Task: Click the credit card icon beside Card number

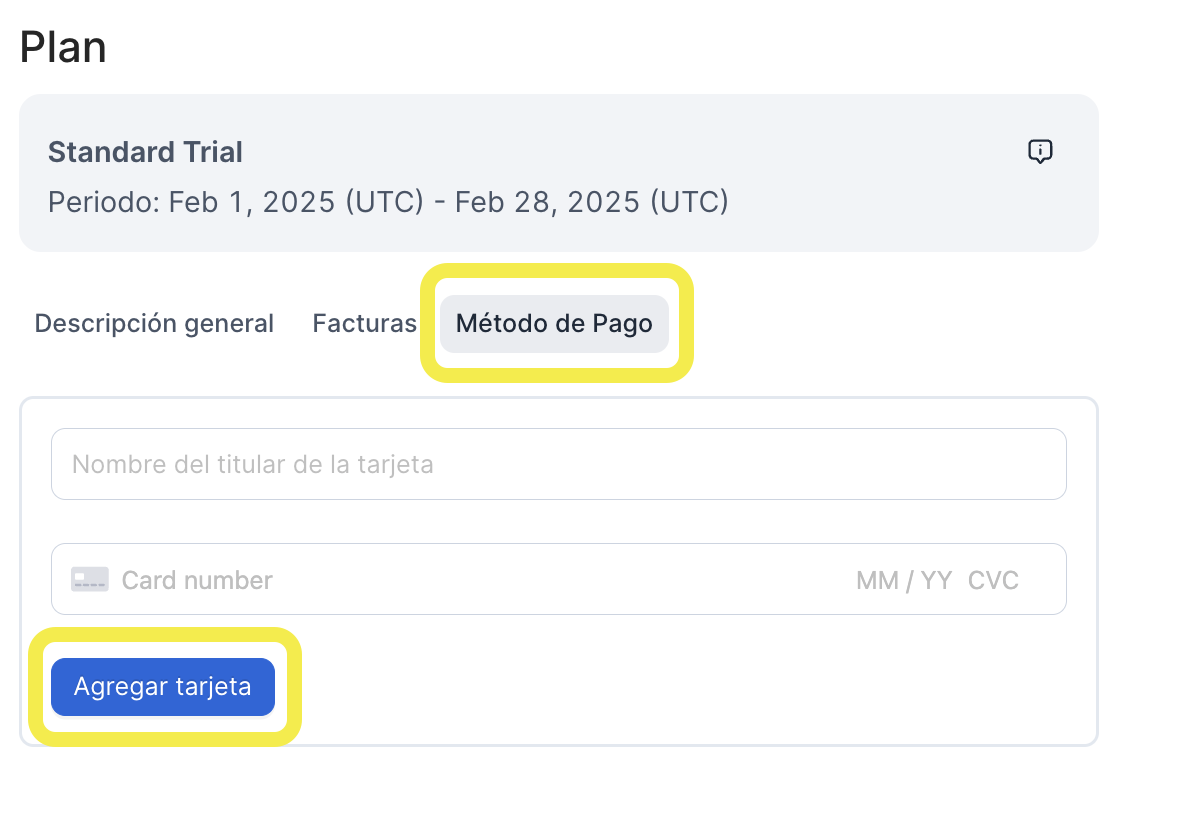Action: [90, 580]
